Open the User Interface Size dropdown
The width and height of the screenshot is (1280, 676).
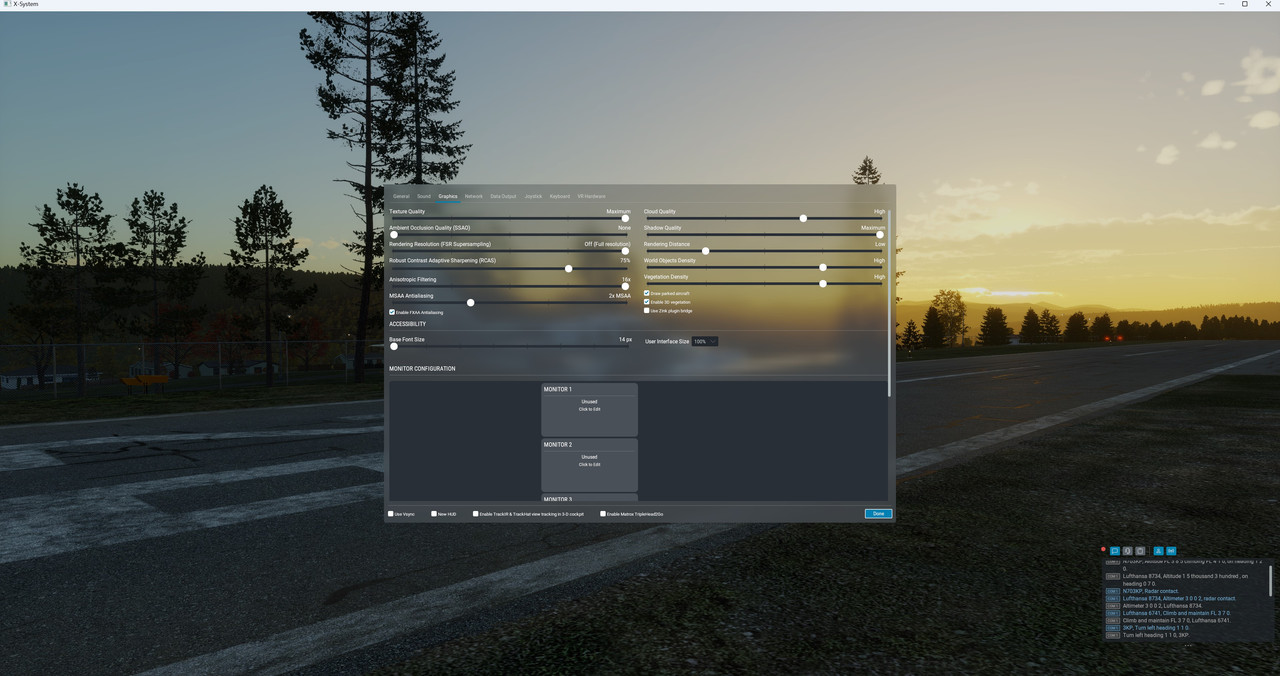(x=705, y=341)
